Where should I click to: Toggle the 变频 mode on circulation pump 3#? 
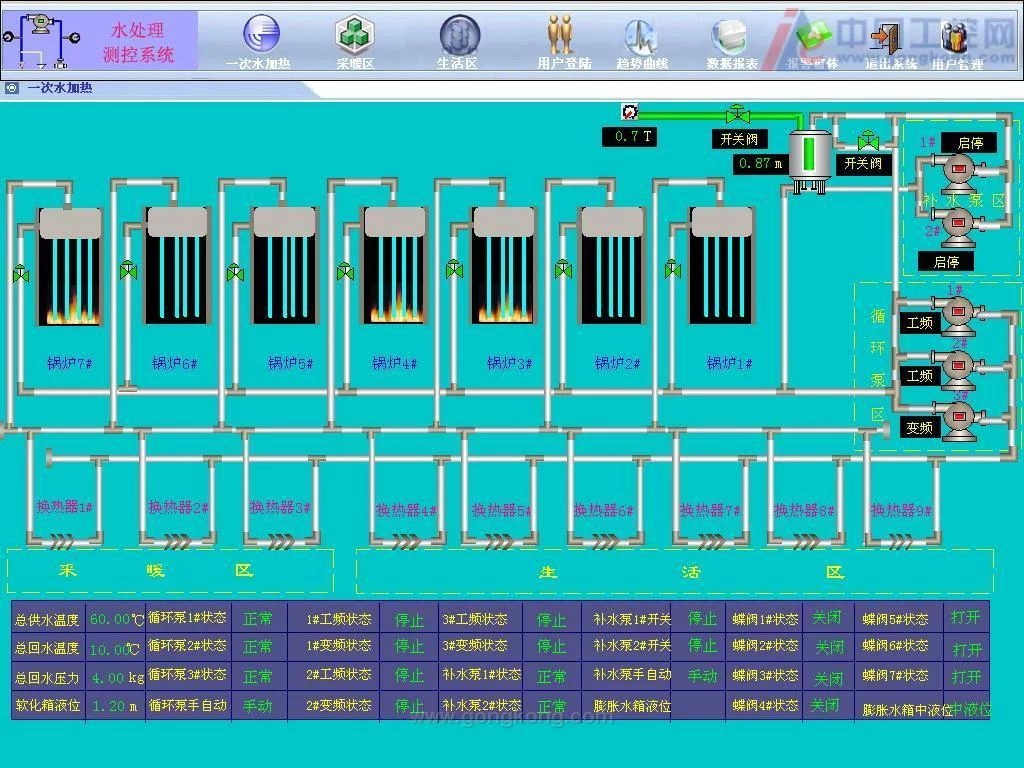point(919,428)
